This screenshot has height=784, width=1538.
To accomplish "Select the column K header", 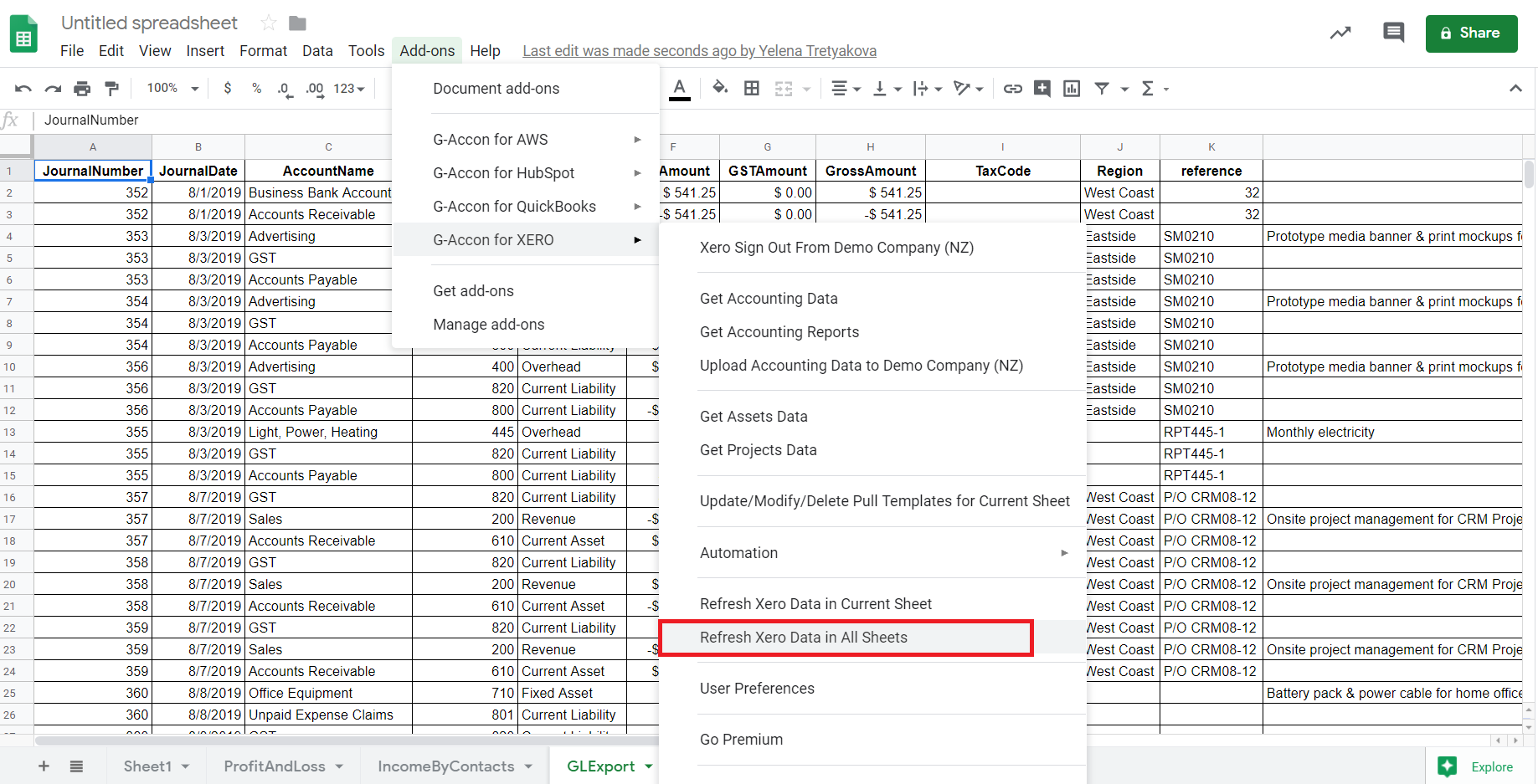I will click(x=1211, y=146).
